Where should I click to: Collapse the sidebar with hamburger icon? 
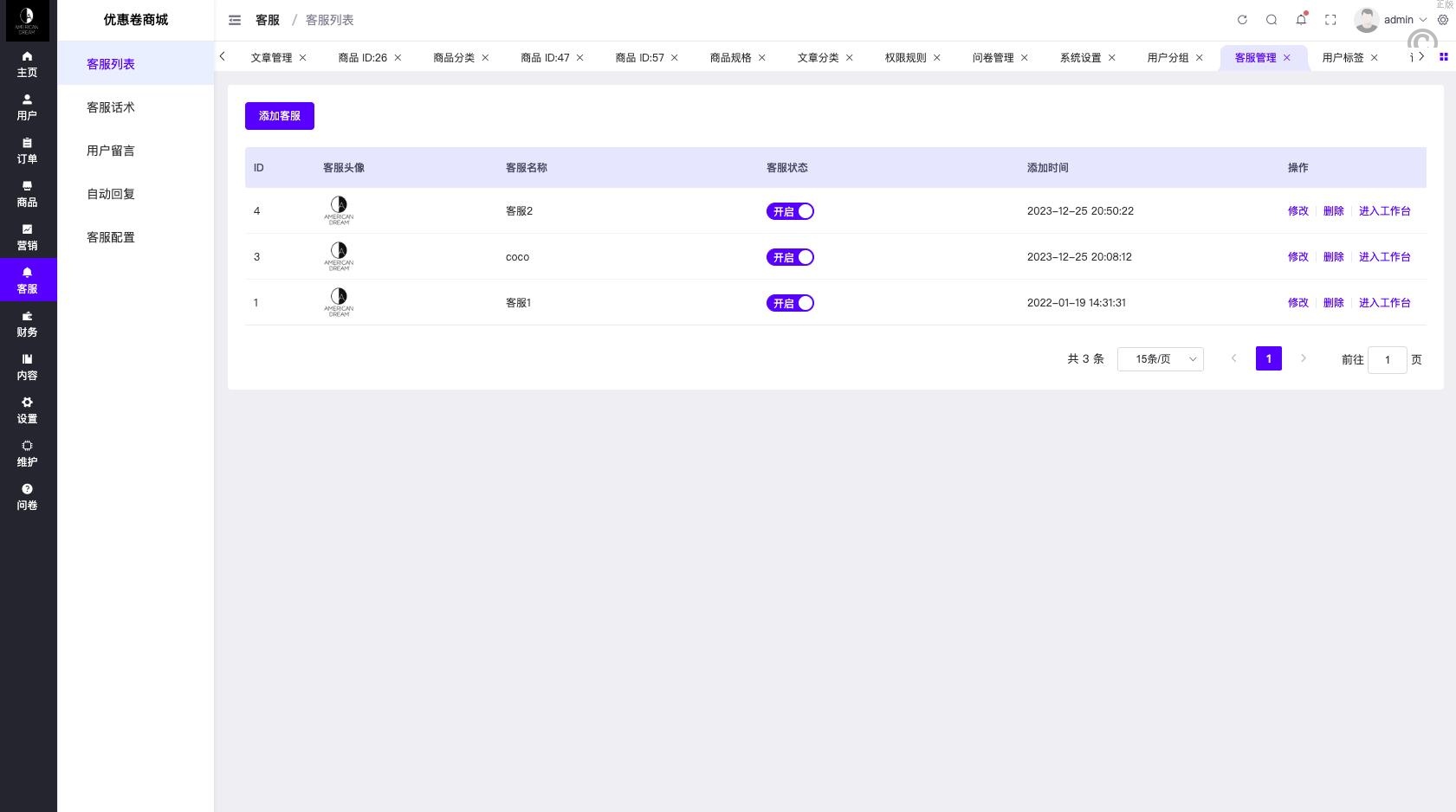tap(235, 20)
